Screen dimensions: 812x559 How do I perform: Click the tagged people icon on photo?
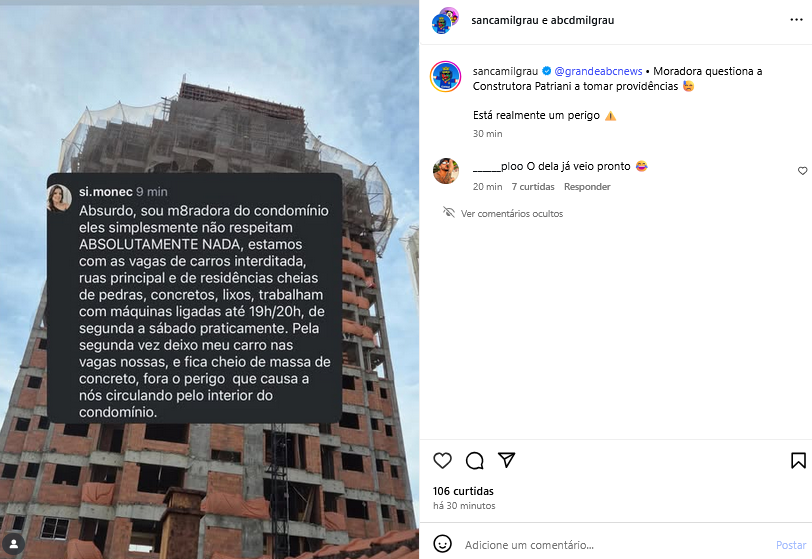(14, 544)
